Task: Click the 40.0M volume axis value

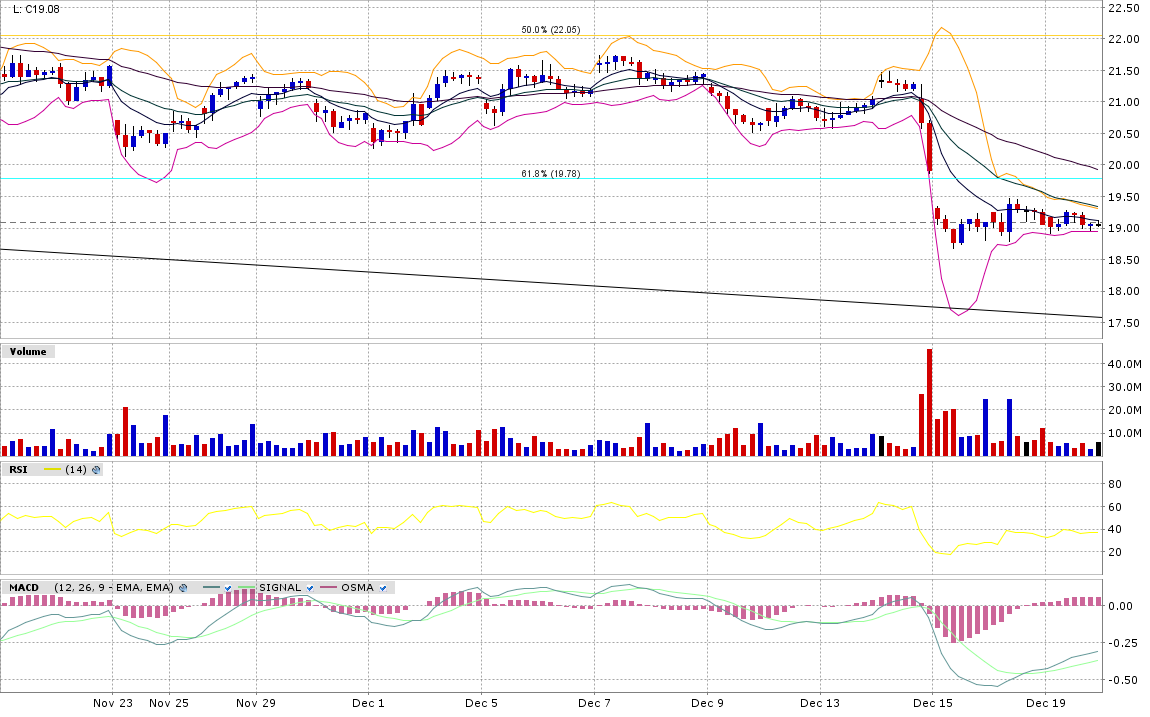Action: coord(1124,364)
